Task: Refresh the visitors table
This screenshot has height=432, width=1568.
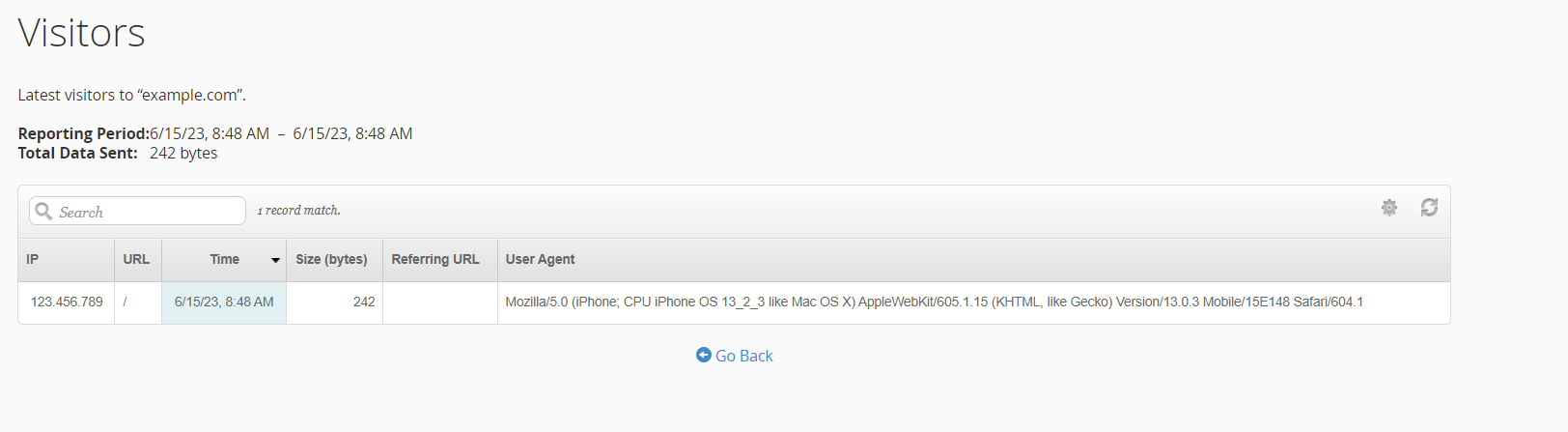Action: (1429, 208)
